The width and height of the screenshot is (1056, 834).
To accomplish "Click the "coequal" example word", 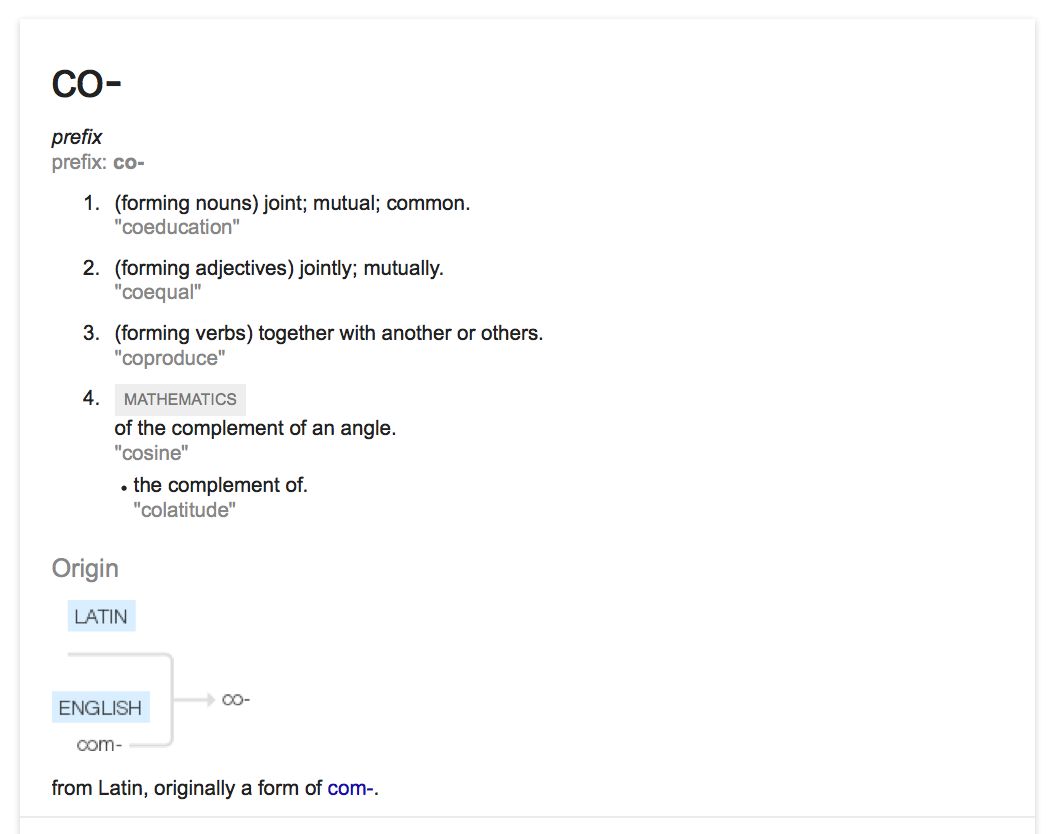I will click(x=158, y=292).
